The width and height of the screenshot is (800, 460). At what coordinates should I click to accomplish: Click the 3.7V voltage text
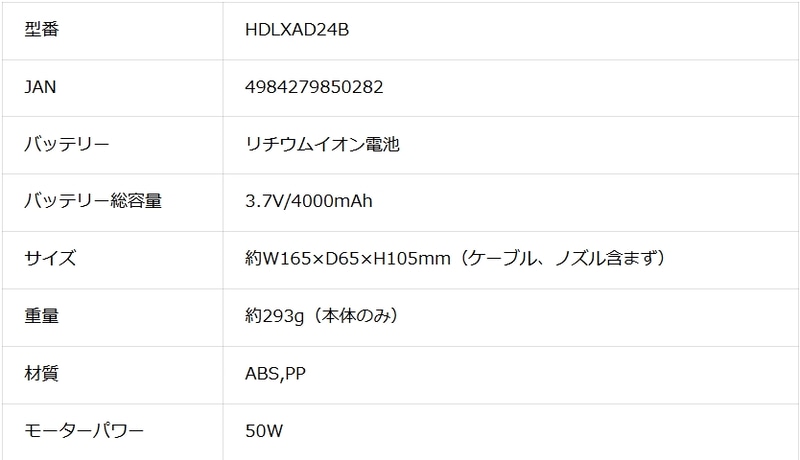(262, 202)
